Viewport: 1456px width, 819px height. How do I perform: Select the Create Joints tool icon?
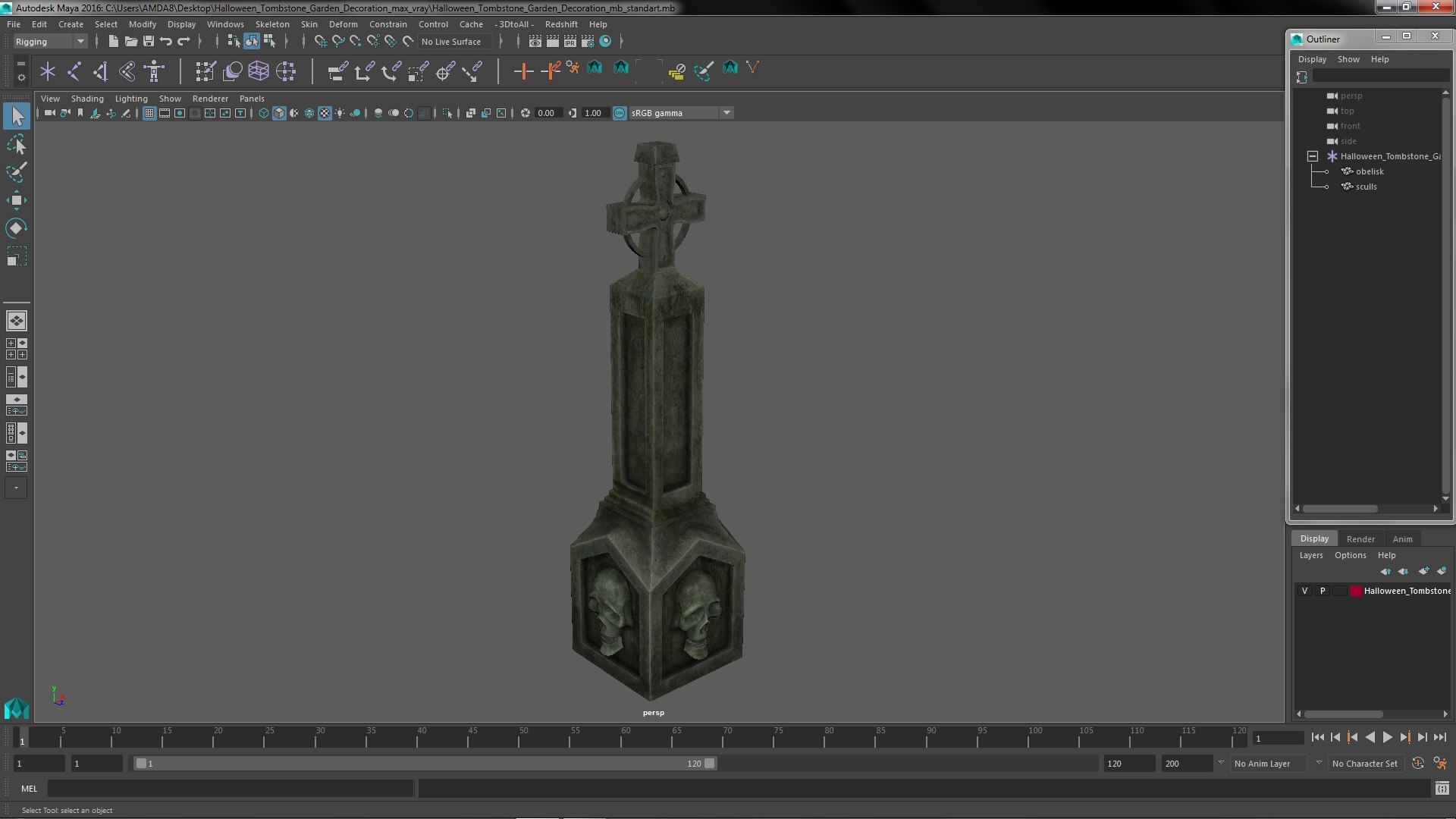74,71
